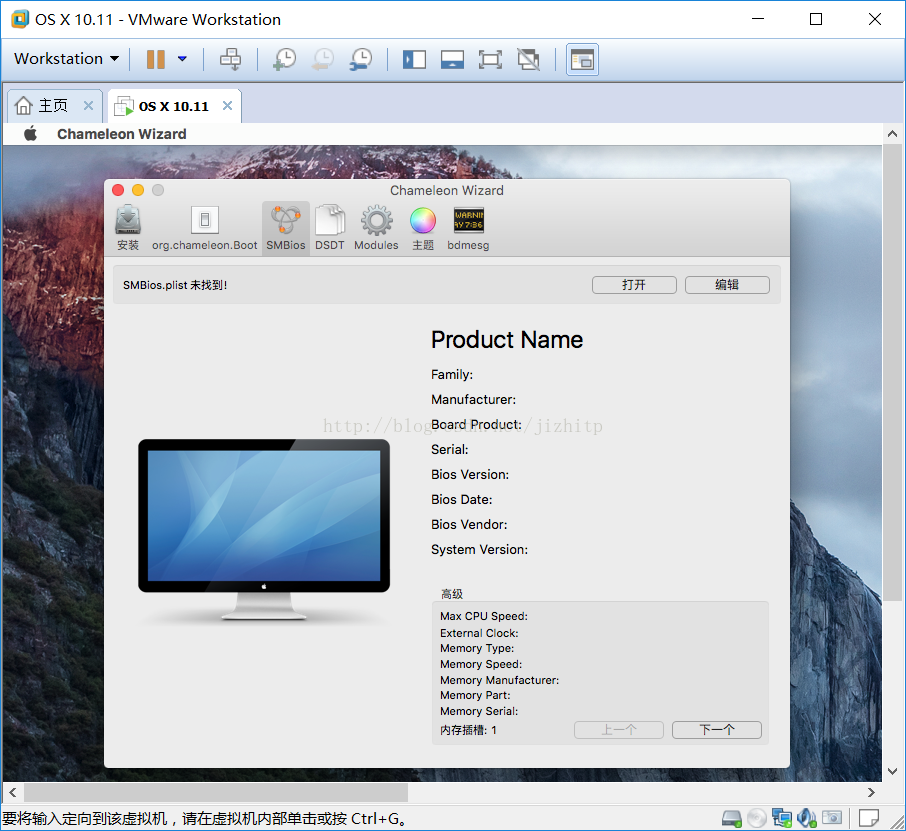Click the 'Serial:' label

click(450, 450)
